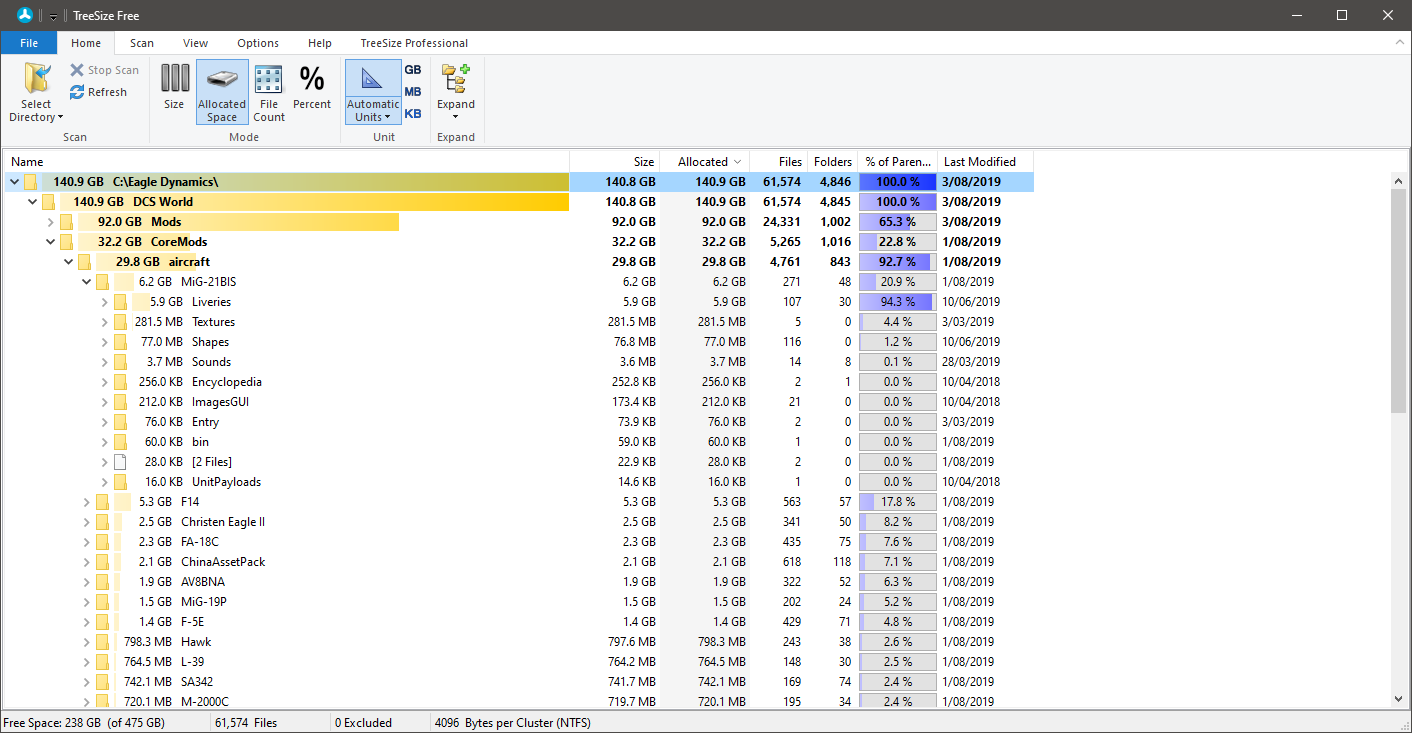The image size is (1414, 733).
Task: Click the Refresh scan icon
Action: [77, 92]
